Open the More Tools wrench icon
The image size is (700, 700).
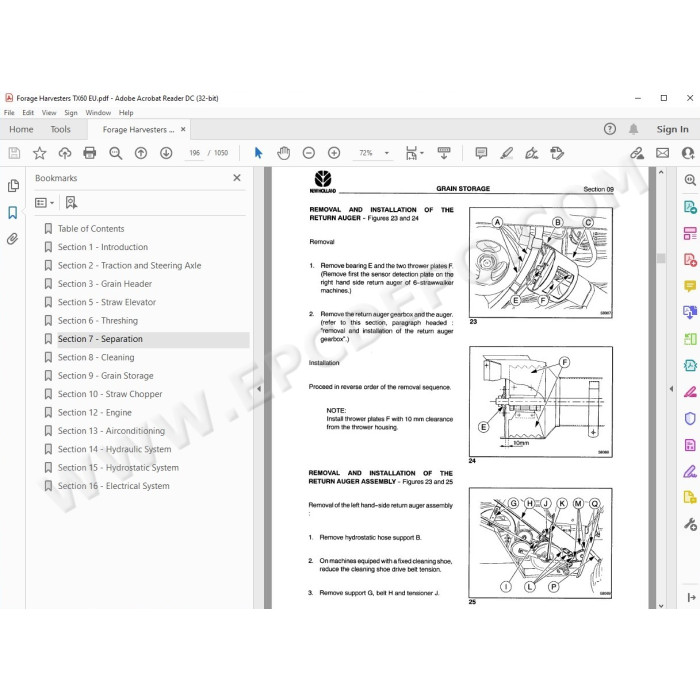click(x=690, y=524)
